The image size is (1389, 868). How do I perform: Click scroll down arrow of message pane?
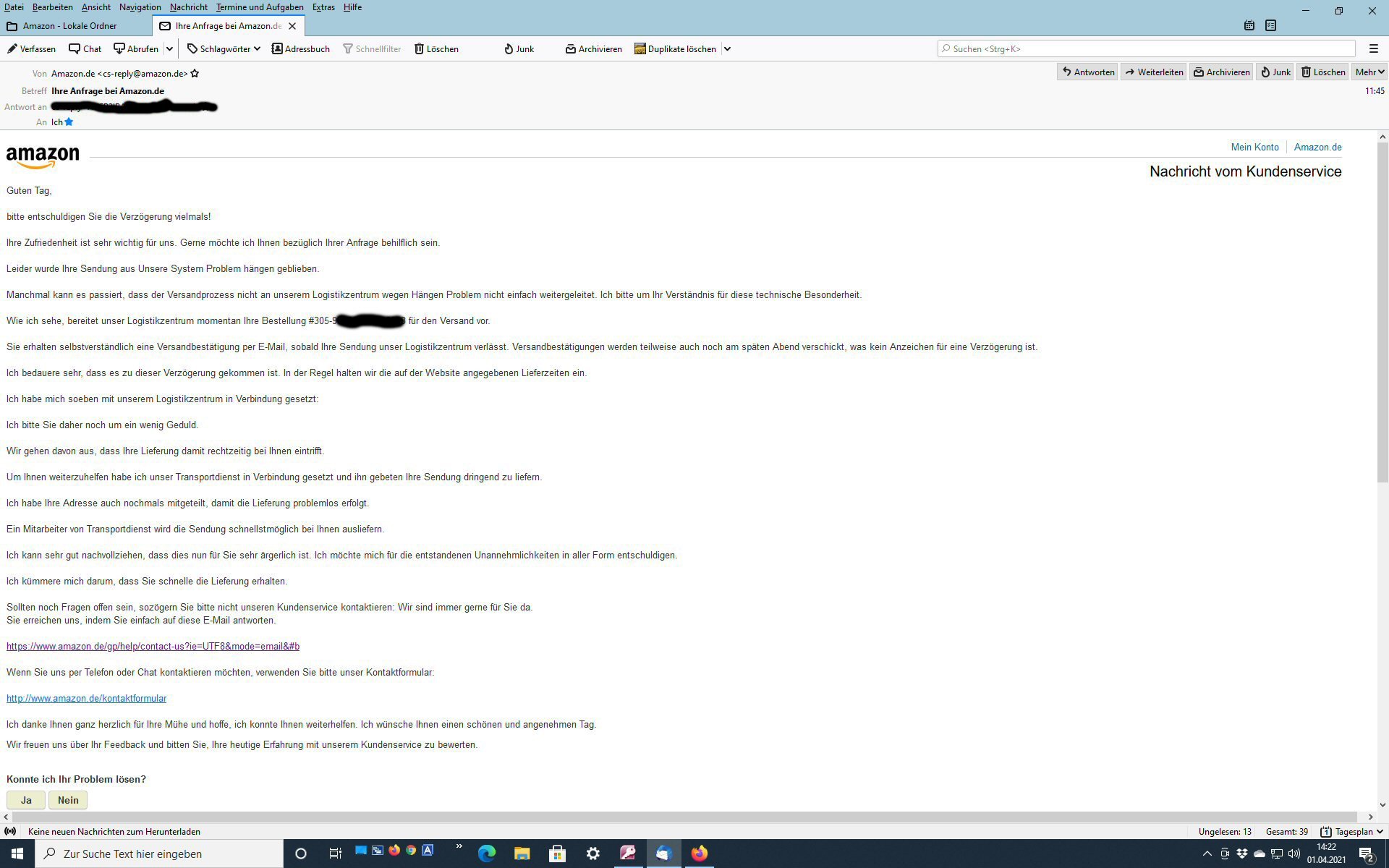[x=1382, y=804]
